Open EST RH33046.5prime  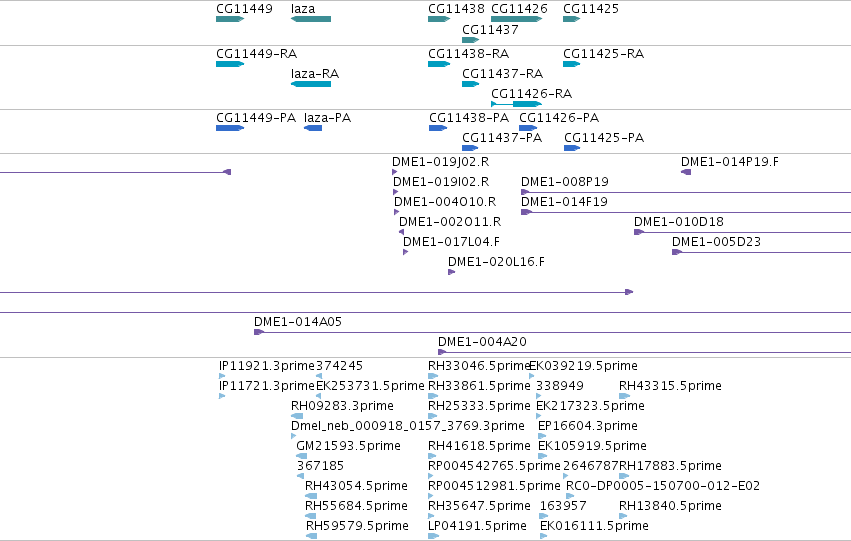479,366
